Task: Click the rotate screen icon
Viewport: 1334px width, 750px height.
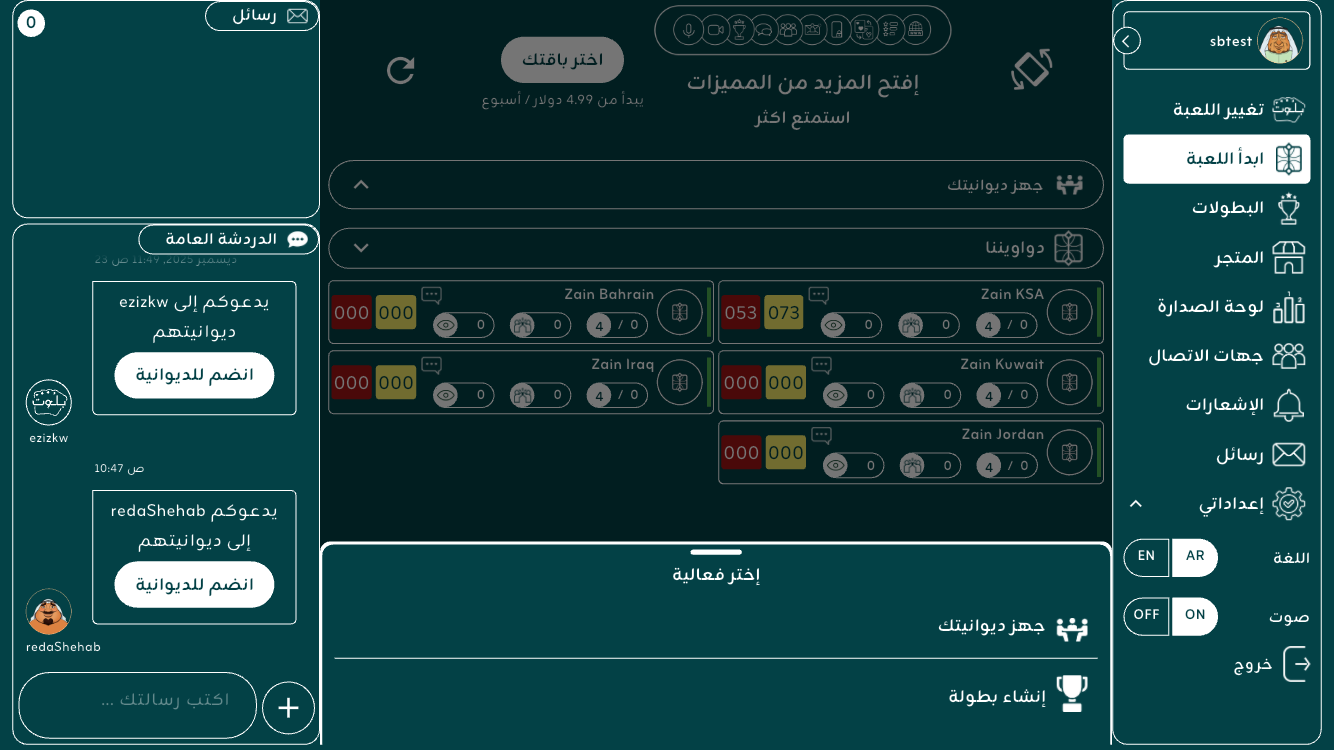Action: 1031,70
